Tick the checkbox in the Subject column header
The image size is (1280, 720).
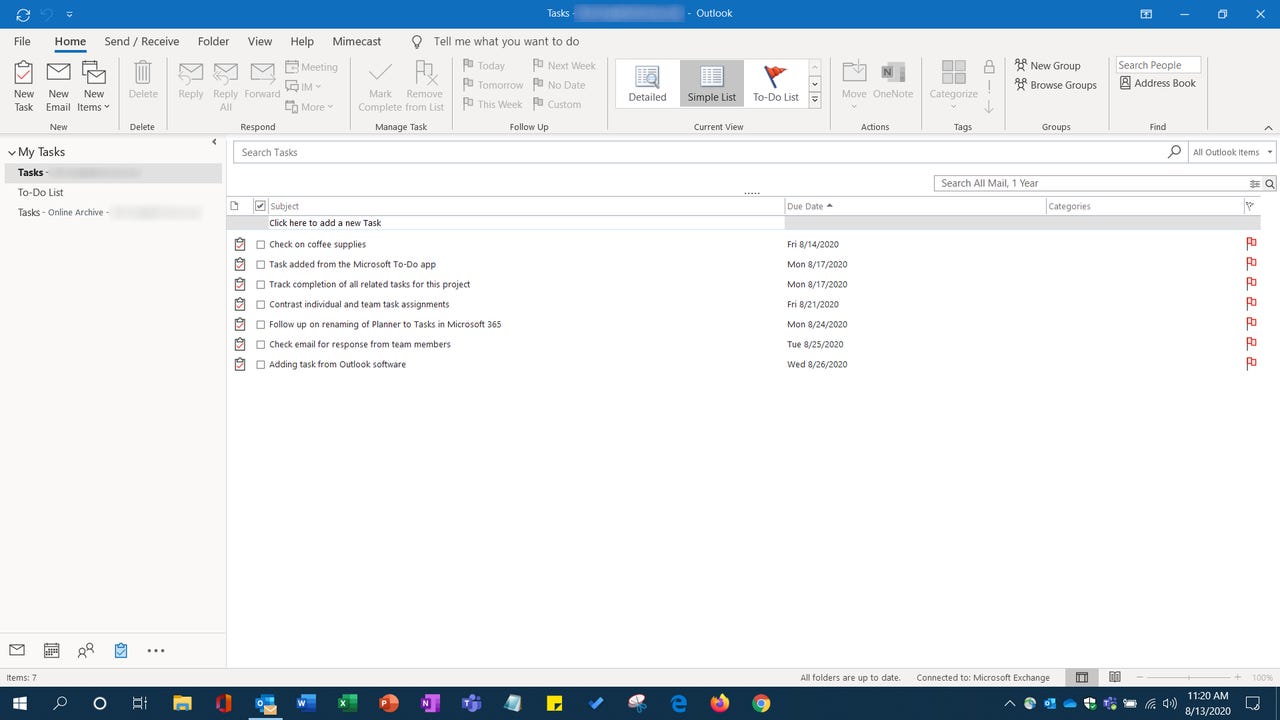[x=260, y=206]
